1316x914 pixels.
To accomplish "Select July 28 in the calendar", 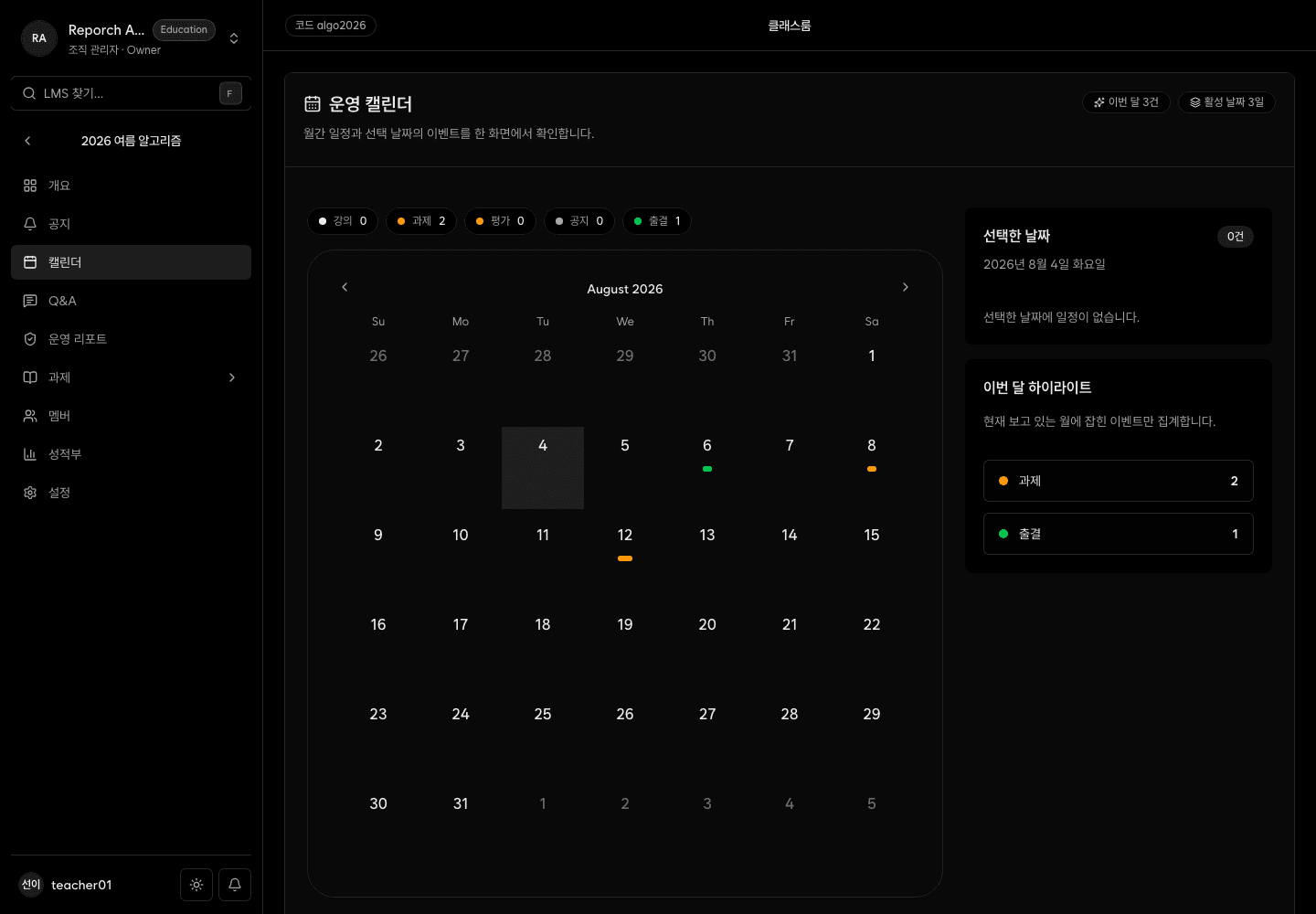I will 543,378.
